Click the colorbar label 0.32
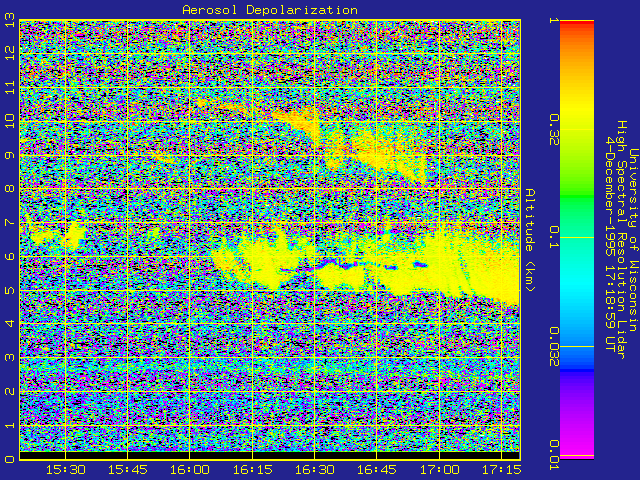This screenshot has width=640, height=480. tap(554, 130)
